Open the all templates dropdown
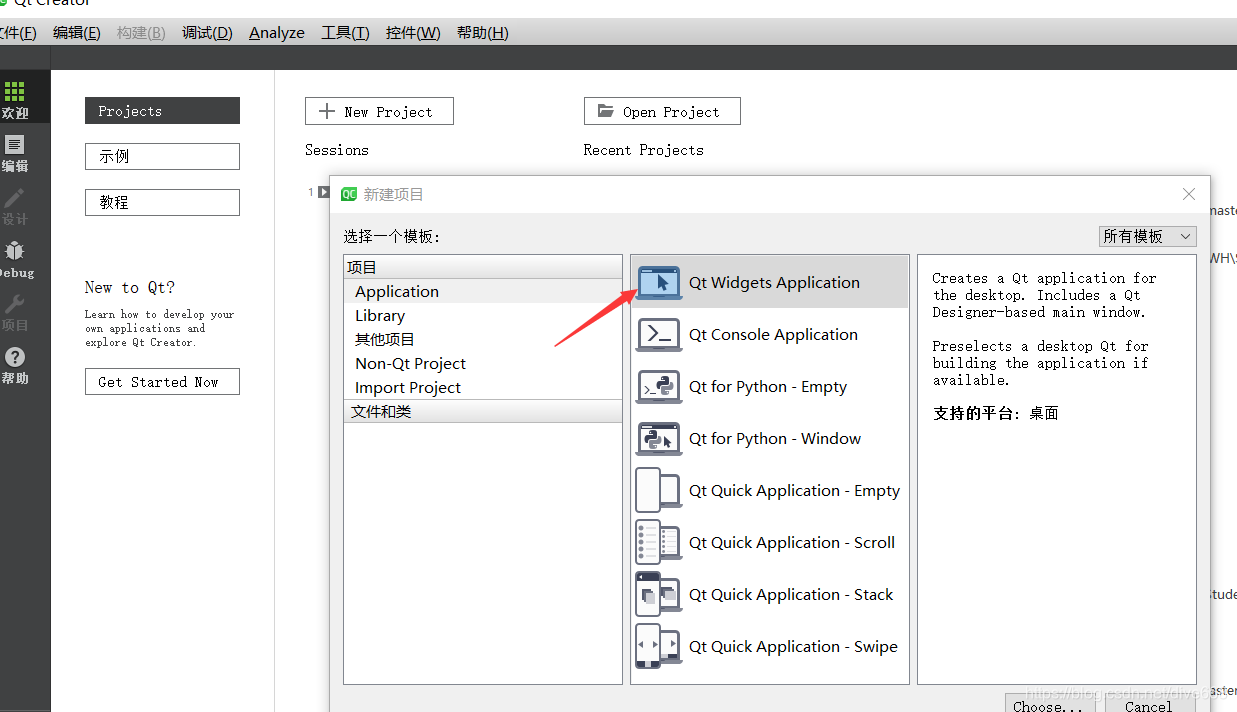 point(1147,236)
